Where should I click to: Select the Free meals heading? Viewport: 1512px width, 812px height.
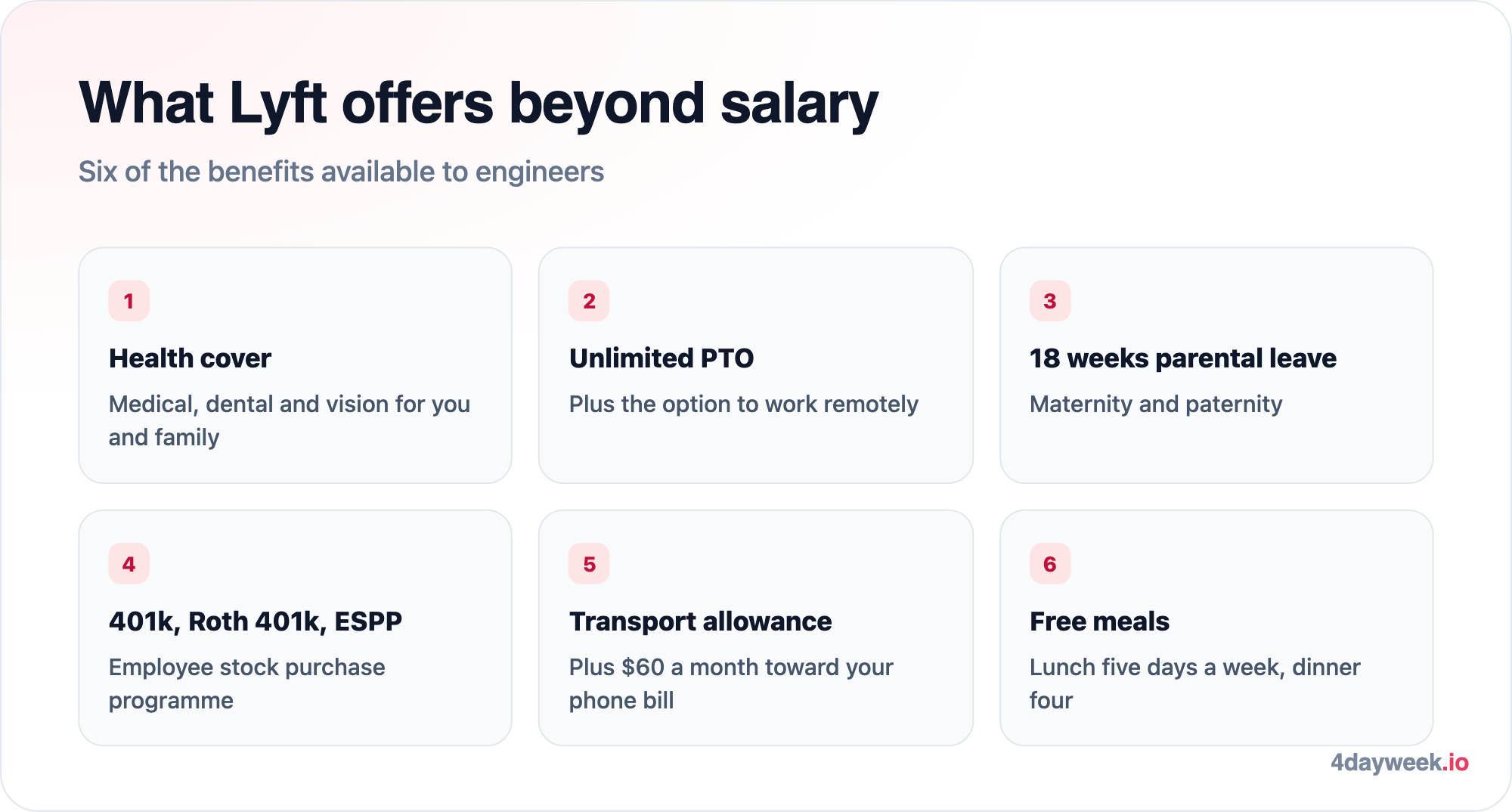(x=1099, y=621)
